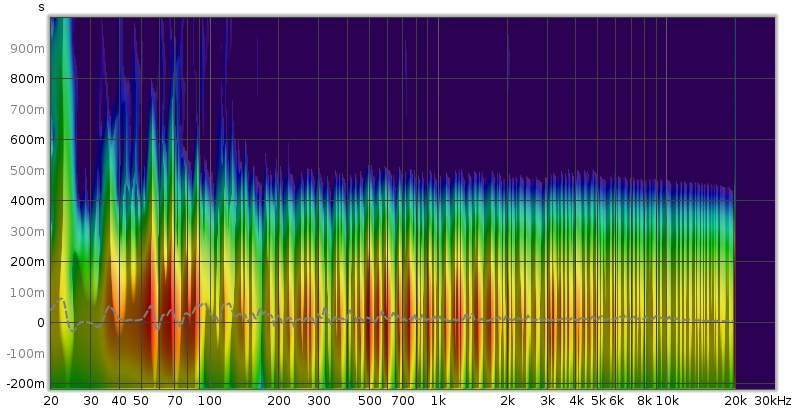The width and height of the screenshot is (800, 412).
Task: Click the 70 frequency axis label
Action: click(x=175, y=401)
